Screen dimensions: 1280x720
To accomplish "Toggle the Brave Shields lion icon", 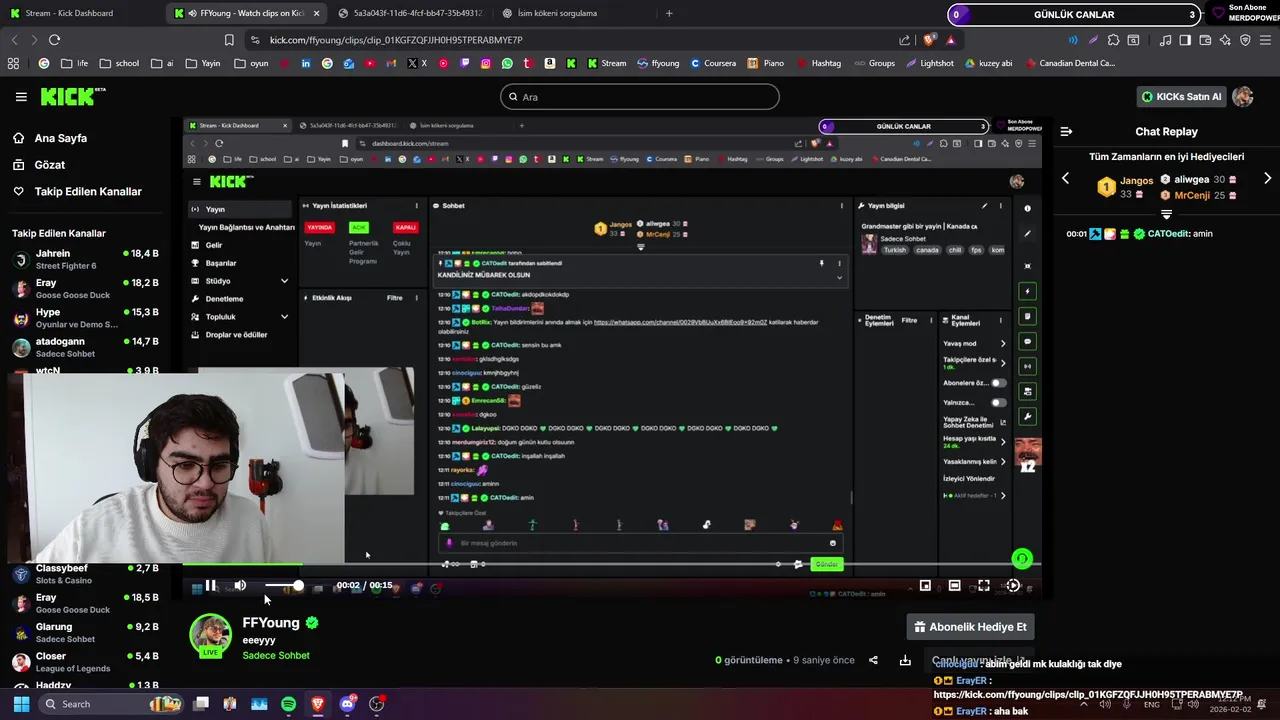I will [930, 39].
